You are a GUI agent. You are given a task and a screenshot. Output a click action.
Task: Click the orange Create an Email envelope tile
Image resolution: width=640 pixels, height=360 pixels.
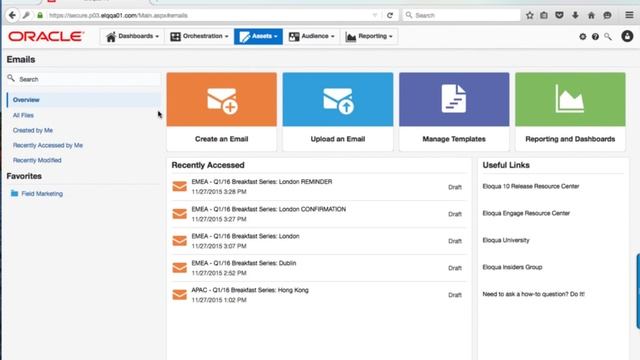pyautogui.click(x=222, y=99)
